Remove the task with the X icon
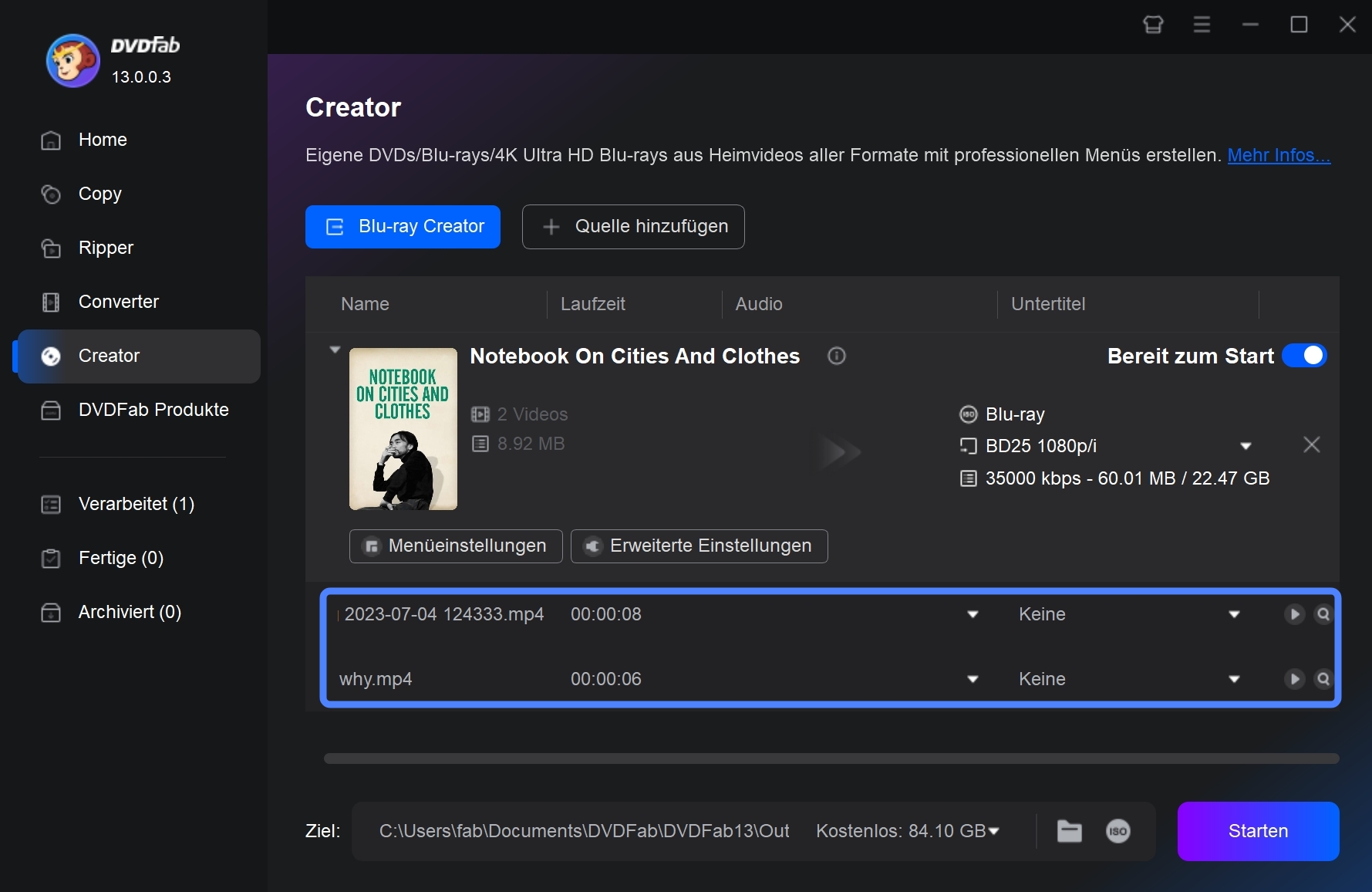This screenshot has height=892, width=1372. click(1311, 445)
